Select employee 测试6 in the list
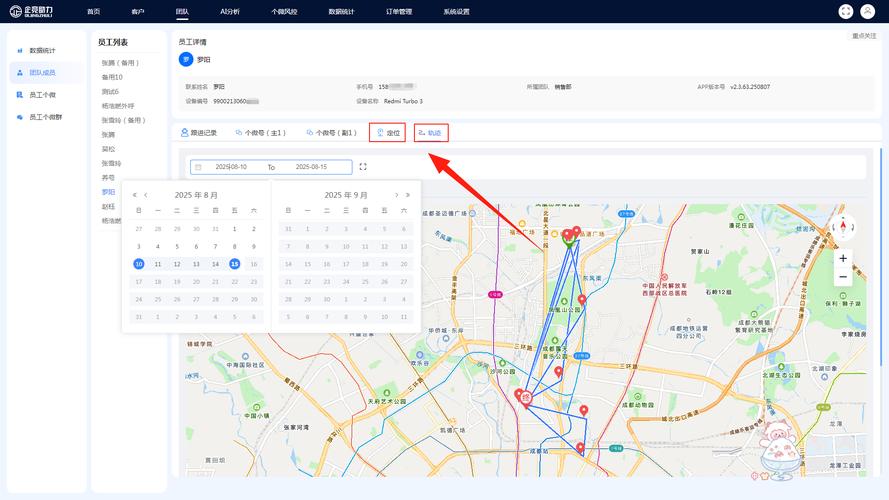The height and width of the screenshot is (500, 889). [110, 91]
